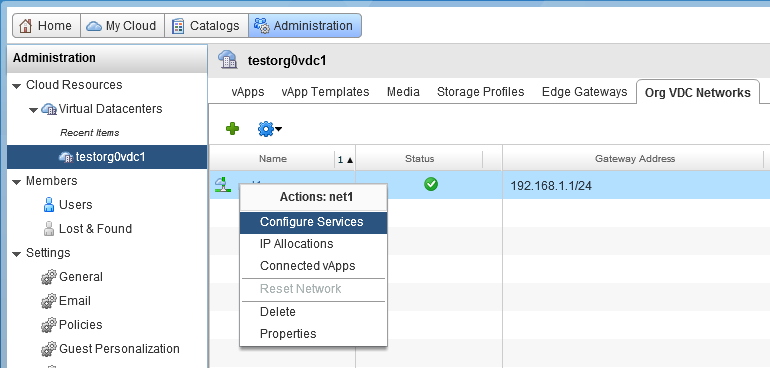Screen dimensions: 770x368
Task: Click the testorg0vdc1 tree item icon
Action: coord(66,157)
